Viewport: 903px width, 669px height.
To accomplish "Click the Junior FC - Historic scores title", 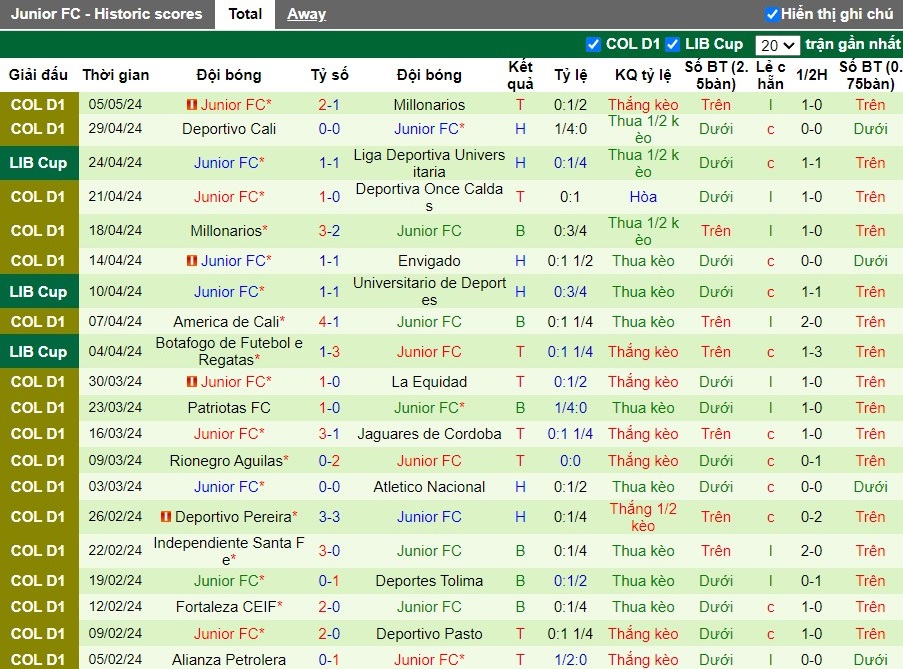I will [x=107, y=14].
